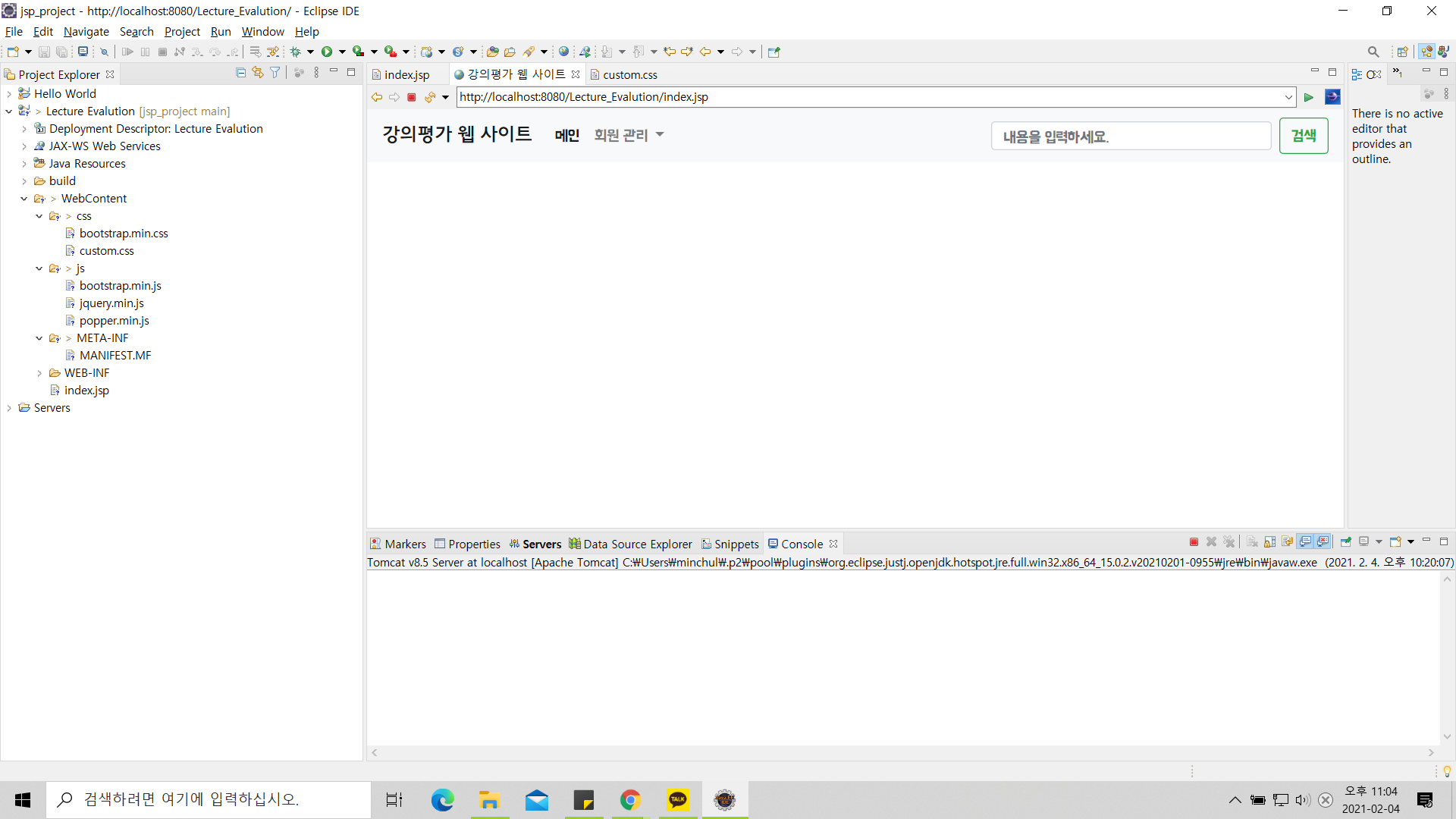
Task: Click green Go to URL arrow
Action: tap(1309, 97)
